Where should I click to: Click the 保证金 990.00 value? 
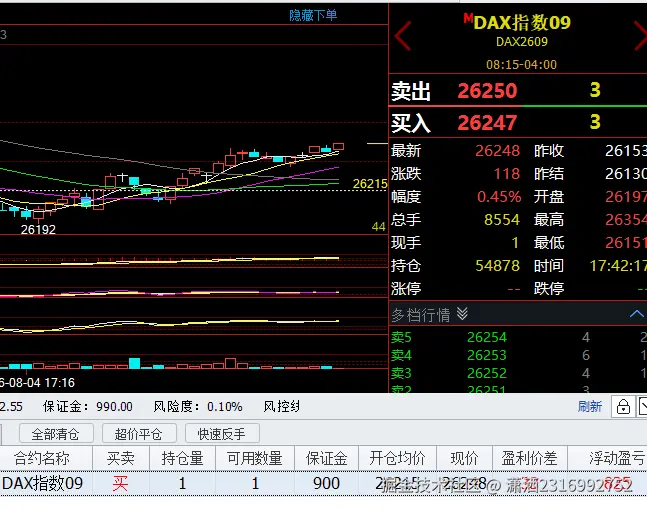tap(114, 407)
